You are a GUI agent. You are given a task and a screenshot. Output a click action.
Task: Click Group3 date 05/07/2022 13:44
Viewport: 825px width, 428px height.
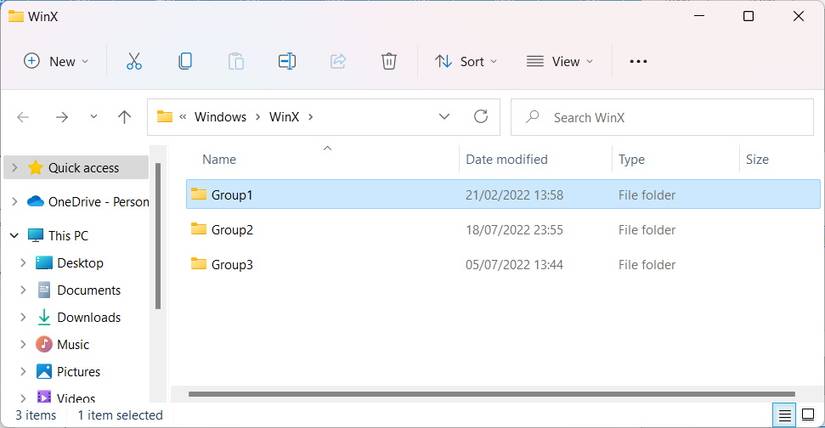514,265
